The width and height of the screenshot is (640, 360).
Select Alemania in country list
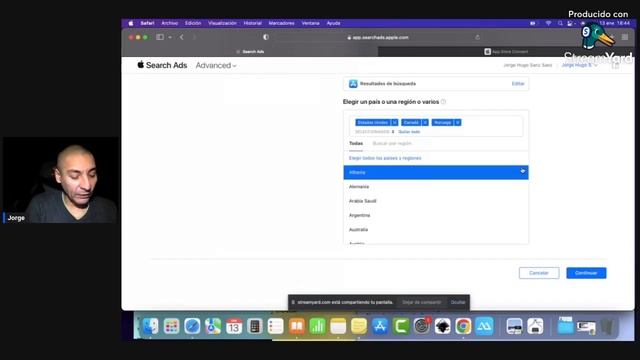pos(436,187)
